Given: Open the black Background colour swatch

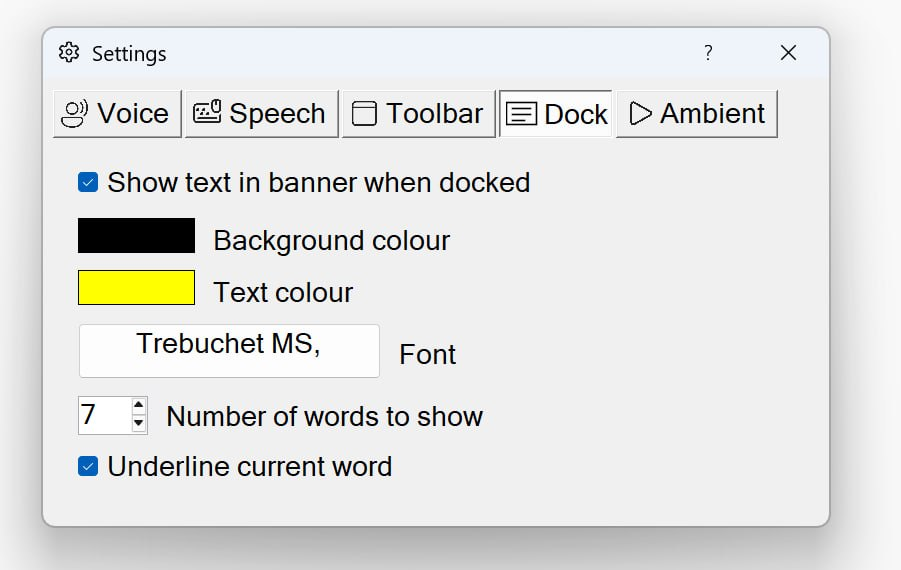Looking at the screenshot, I should coord(136,236).
